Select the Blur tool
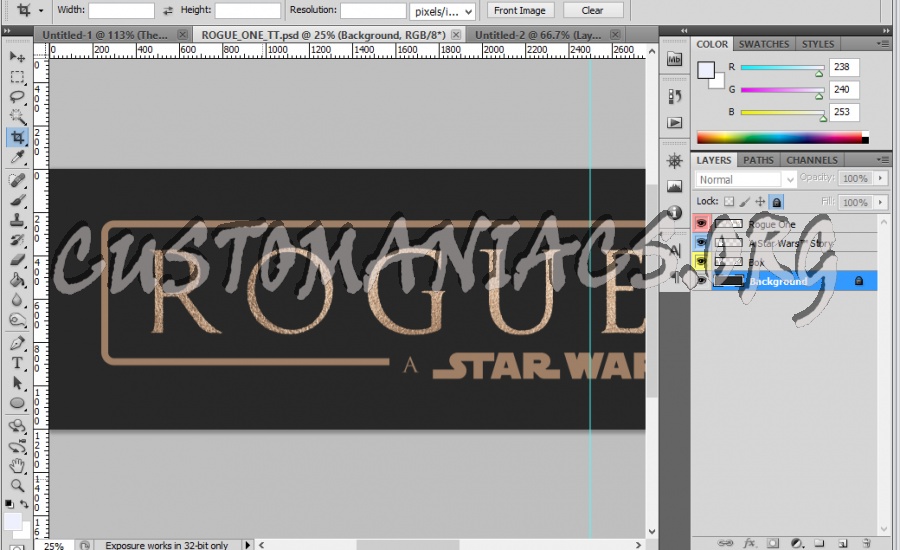900x550 pixels. [17, 300]
